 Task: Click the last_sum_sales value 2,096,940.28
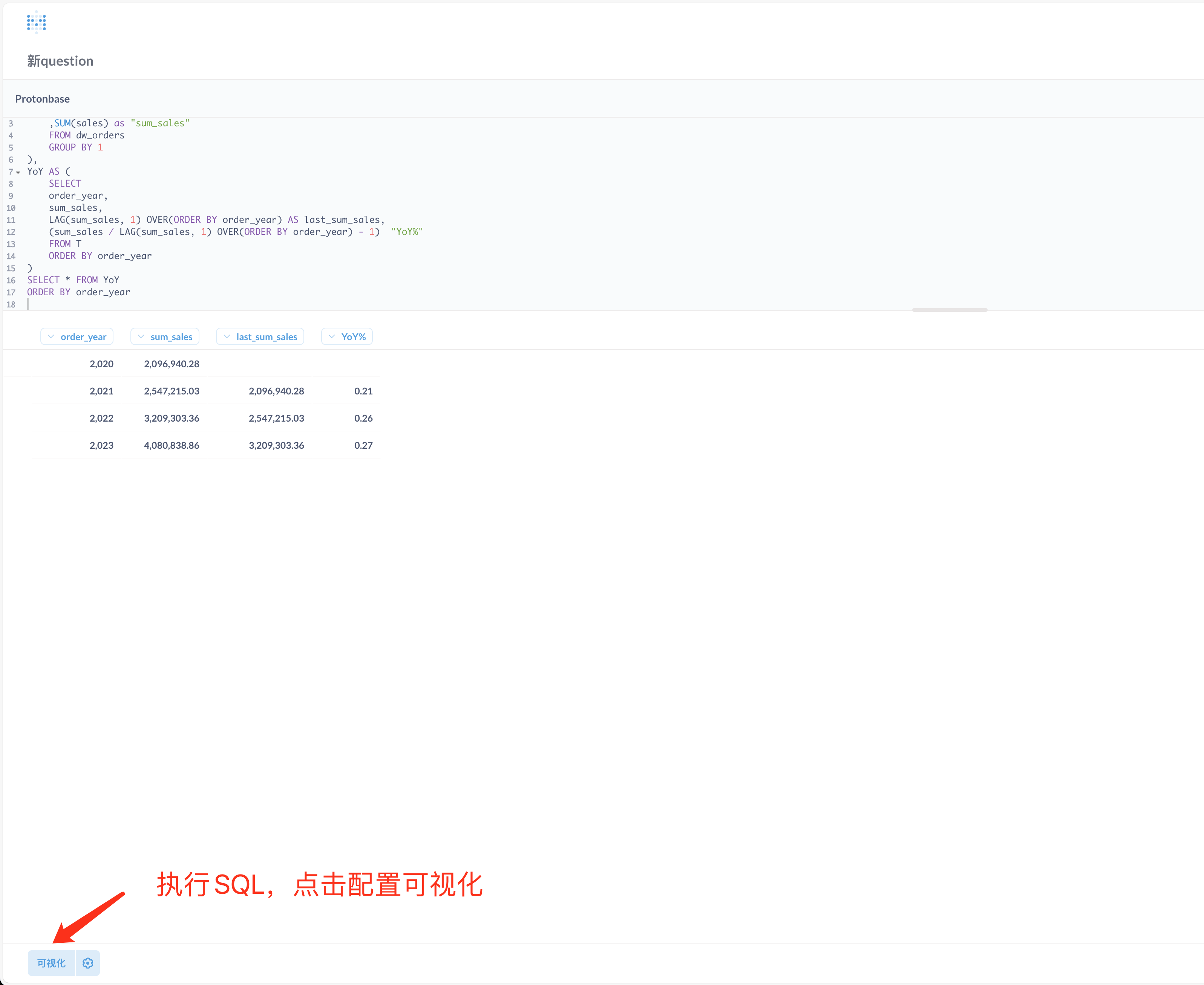pos(277,391)
